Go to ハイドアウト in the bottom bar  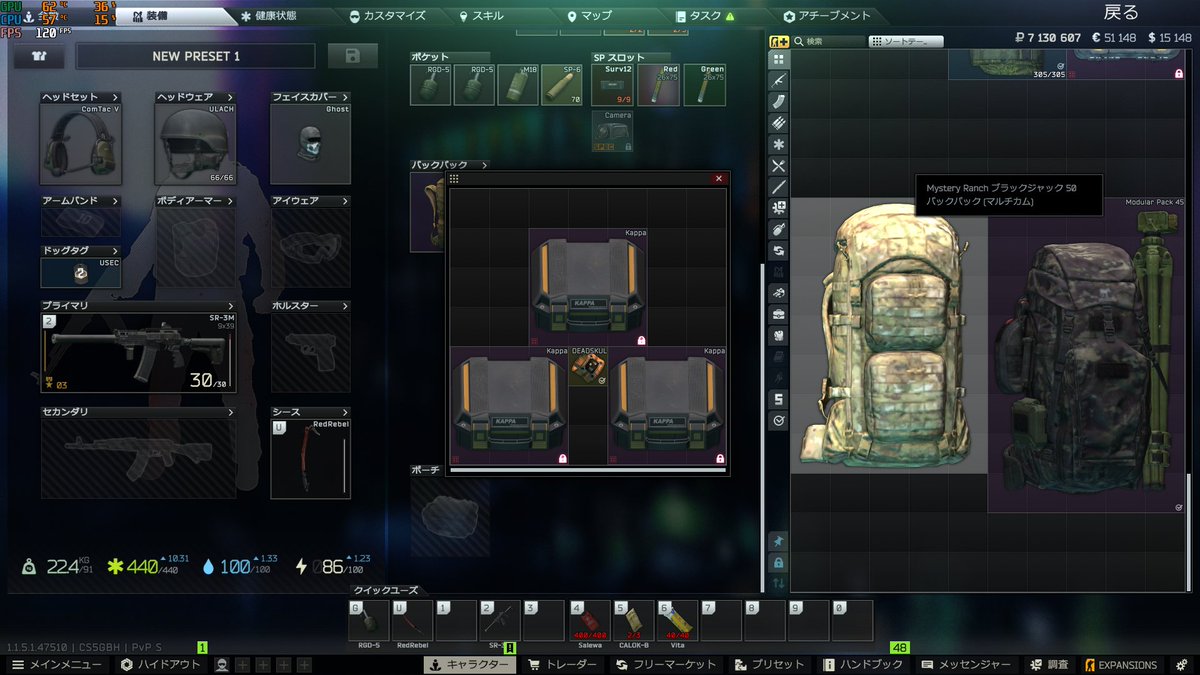[x=160, y=664]
